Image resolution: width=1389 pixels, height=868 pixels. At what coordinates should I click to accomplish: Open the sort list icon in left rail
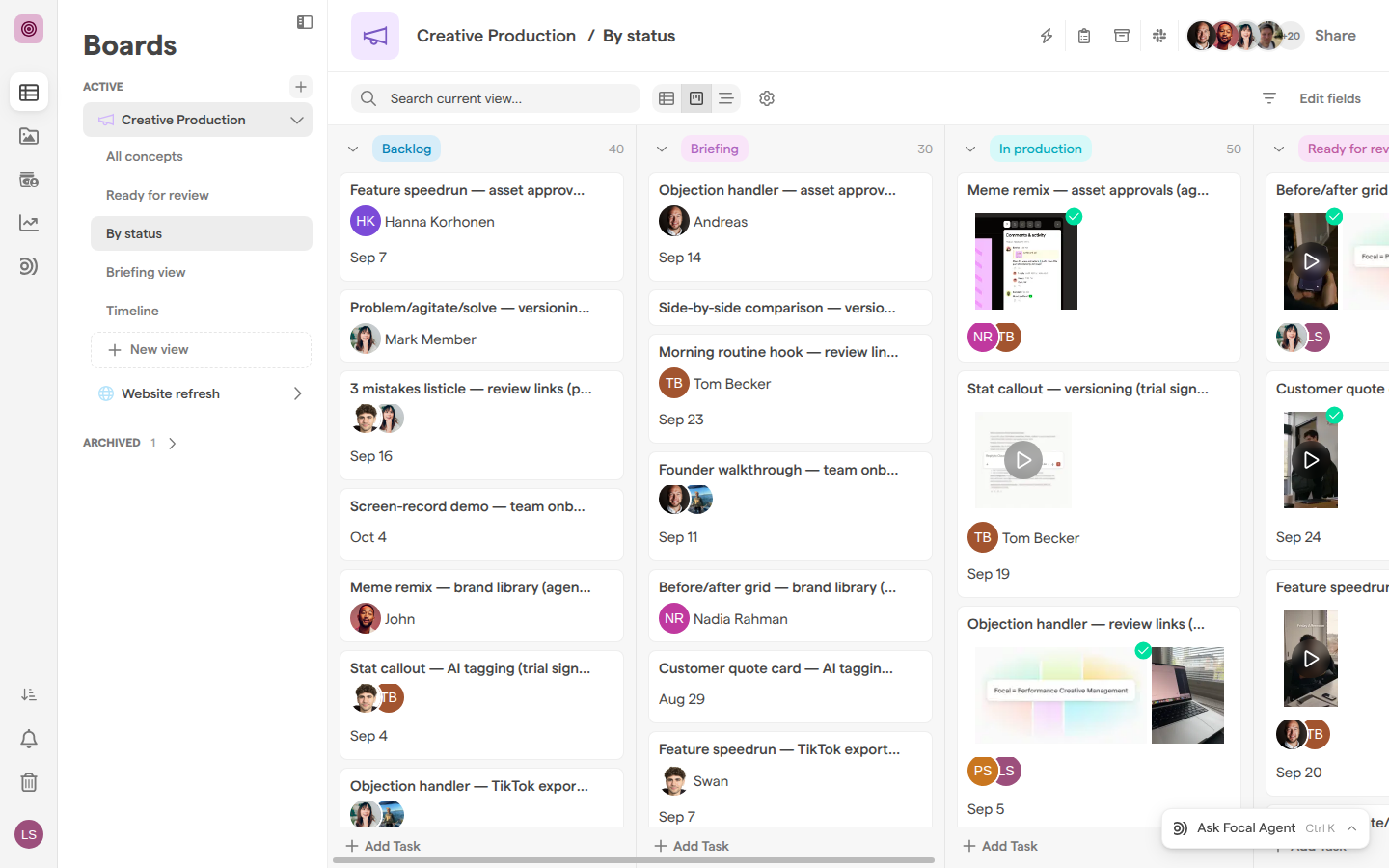pyautogui.click(x=29, y=694)
